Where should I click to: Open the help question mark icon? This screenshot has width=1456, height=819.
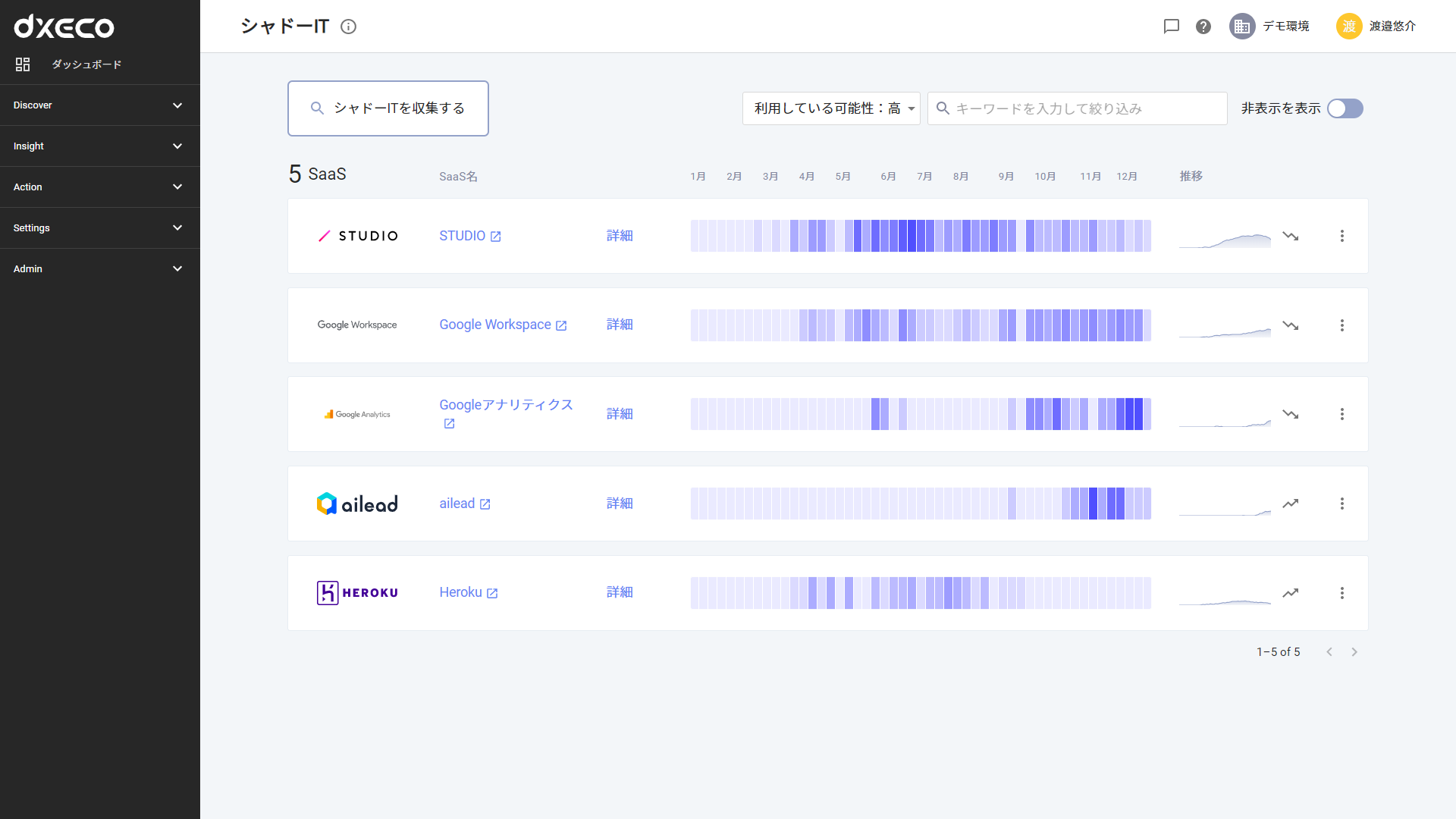[x=1203, y=27]
